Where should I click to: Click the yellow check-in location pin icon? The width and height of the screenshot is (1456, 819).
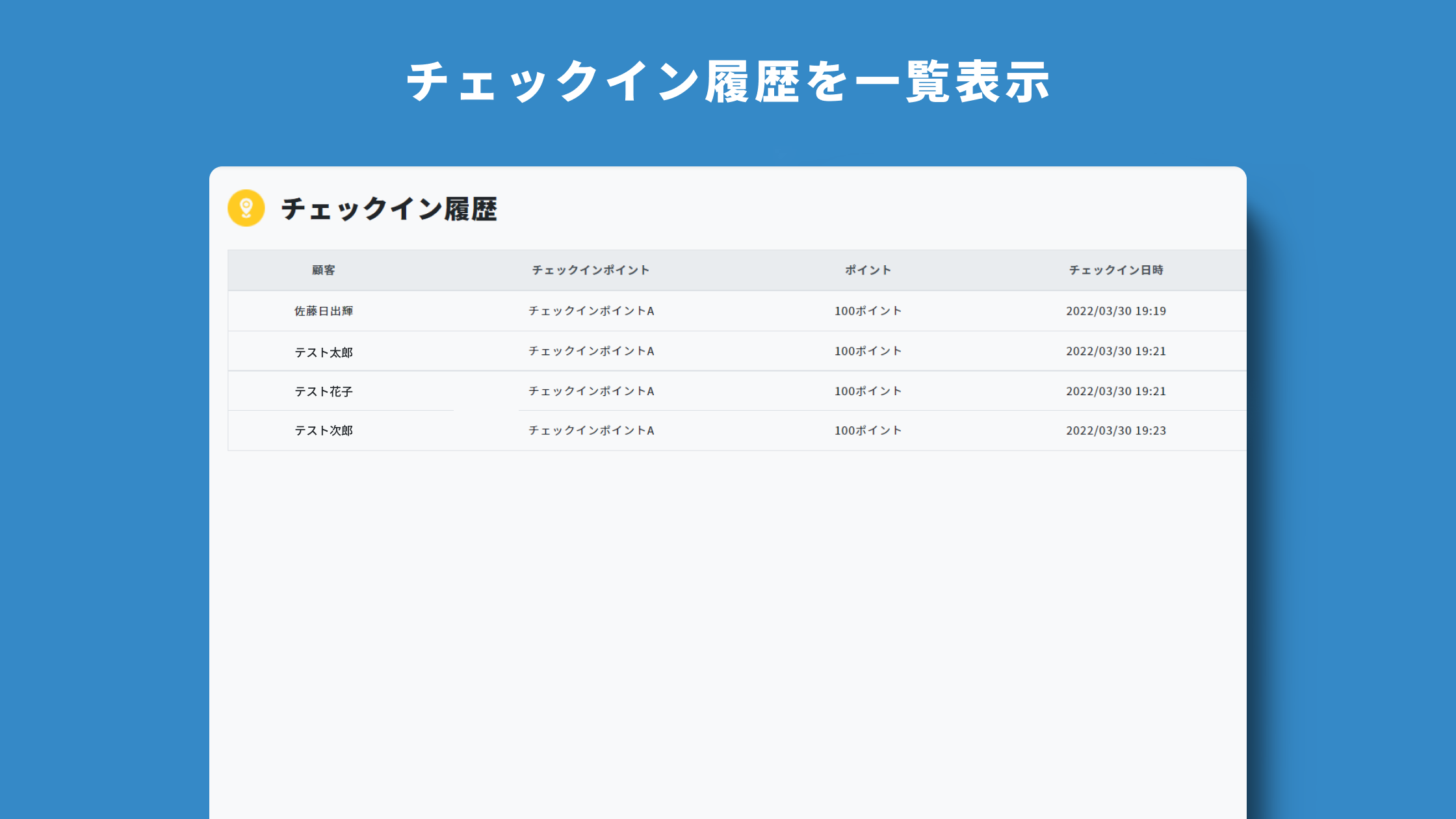tap(246, 208)
